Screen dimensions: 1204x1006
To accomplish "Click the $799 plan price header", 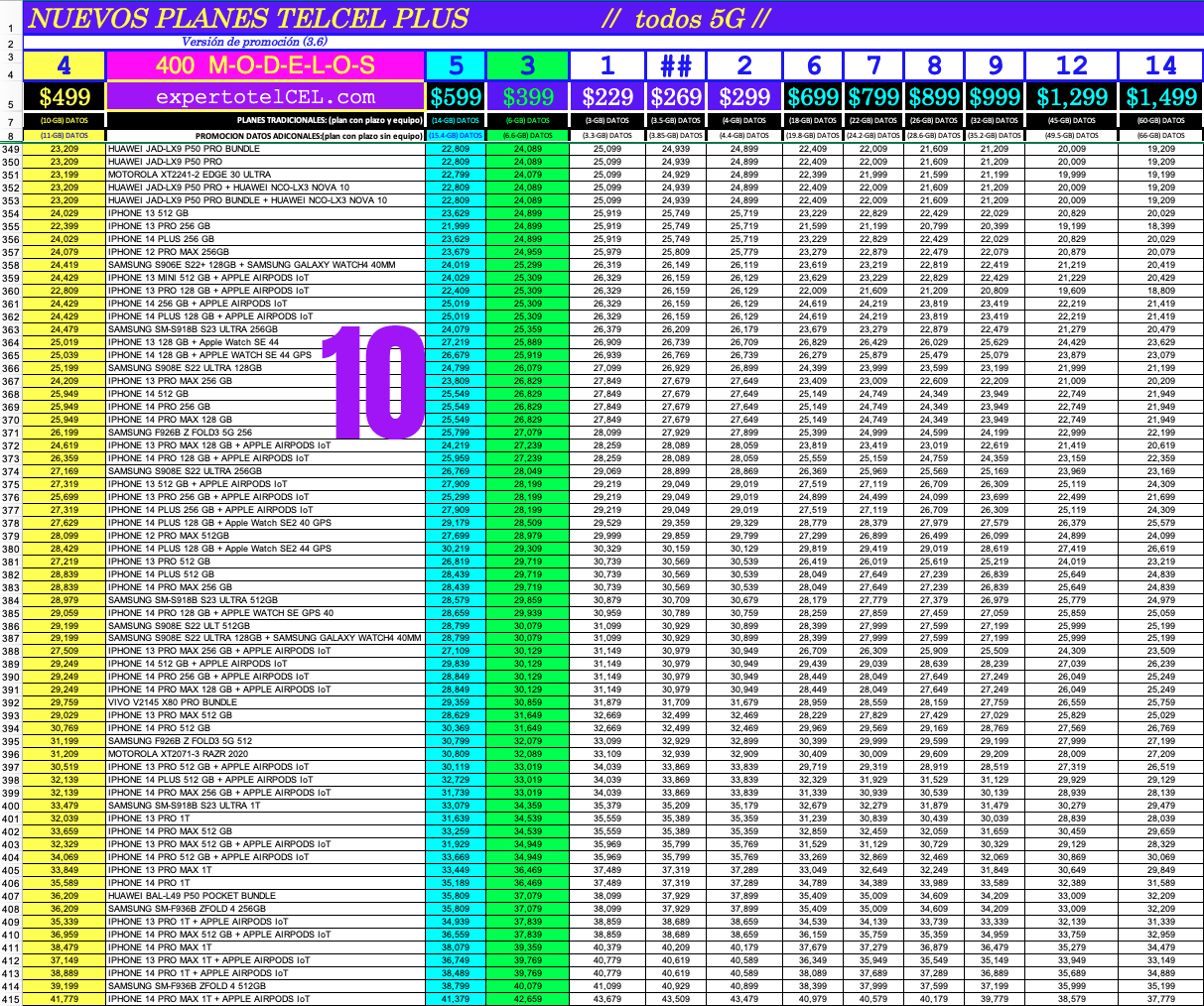I will click(x=873, y=96).
